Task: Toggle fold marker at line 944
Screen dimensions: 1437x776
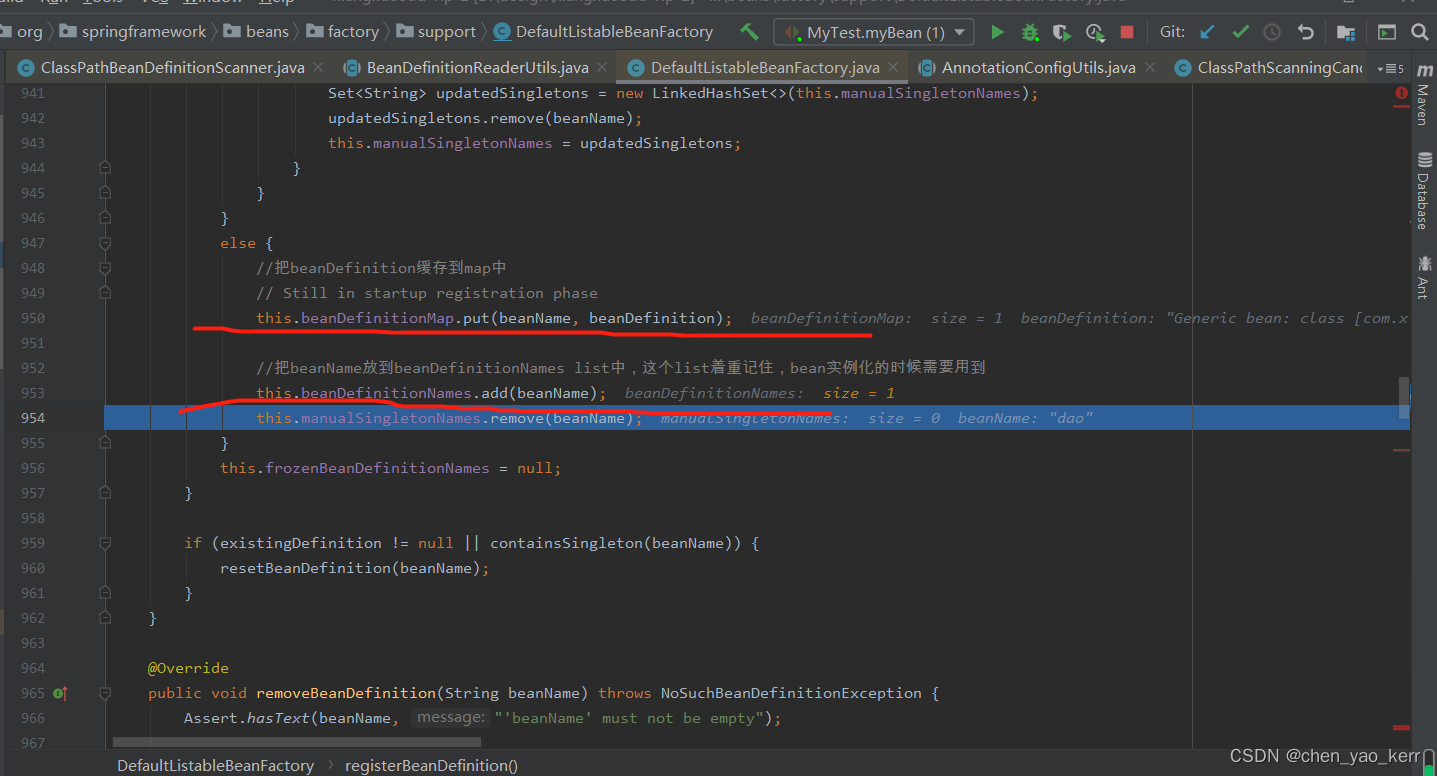Action: [105, 168]
